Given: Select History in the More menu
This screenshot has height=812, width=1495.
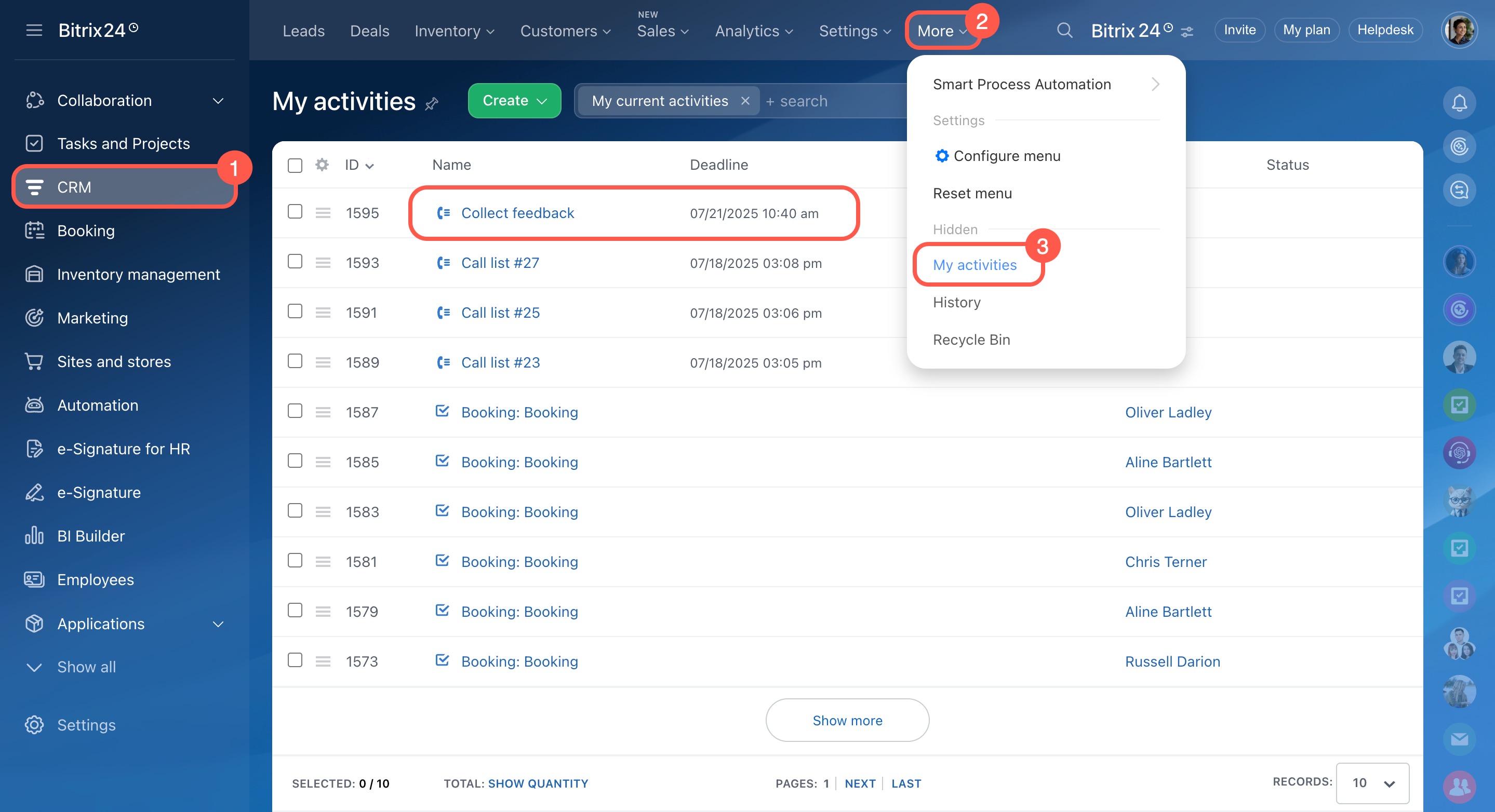Looking at the screenshot, I should (x=956, y=302).
